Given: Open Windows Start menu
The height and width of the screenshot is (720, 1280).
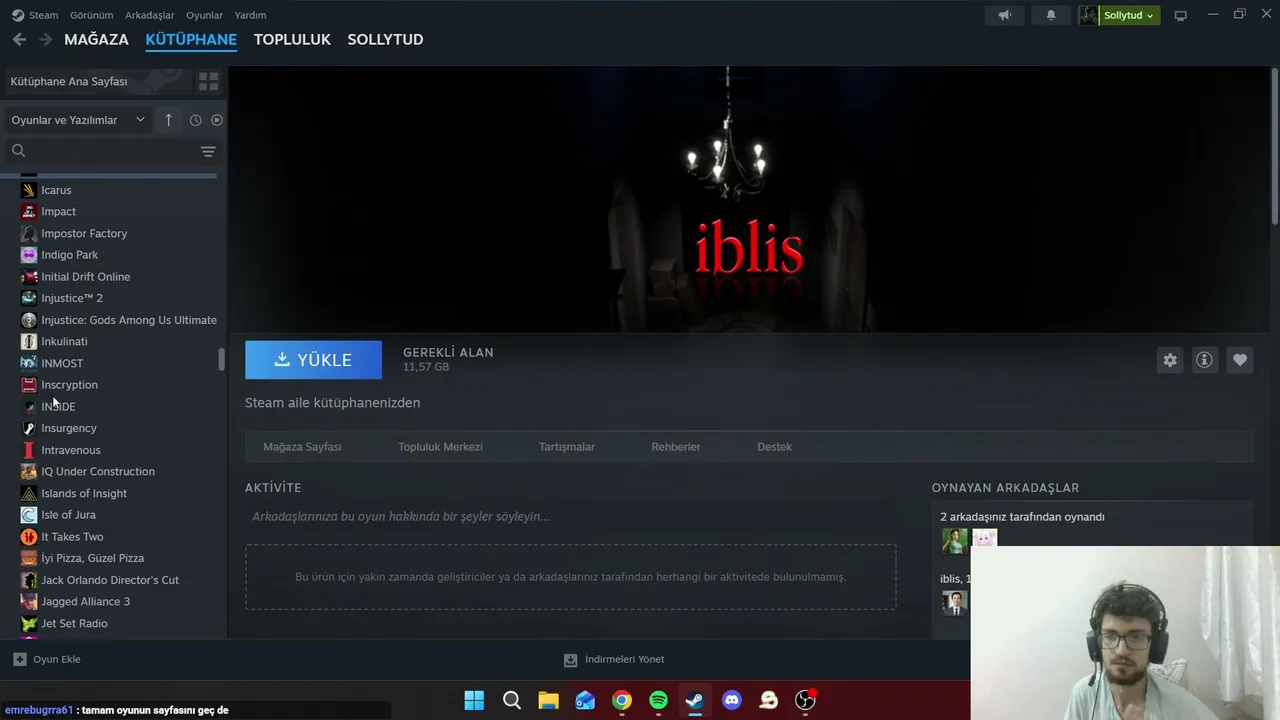Looking at the screenshot, I should pos(474,700).
